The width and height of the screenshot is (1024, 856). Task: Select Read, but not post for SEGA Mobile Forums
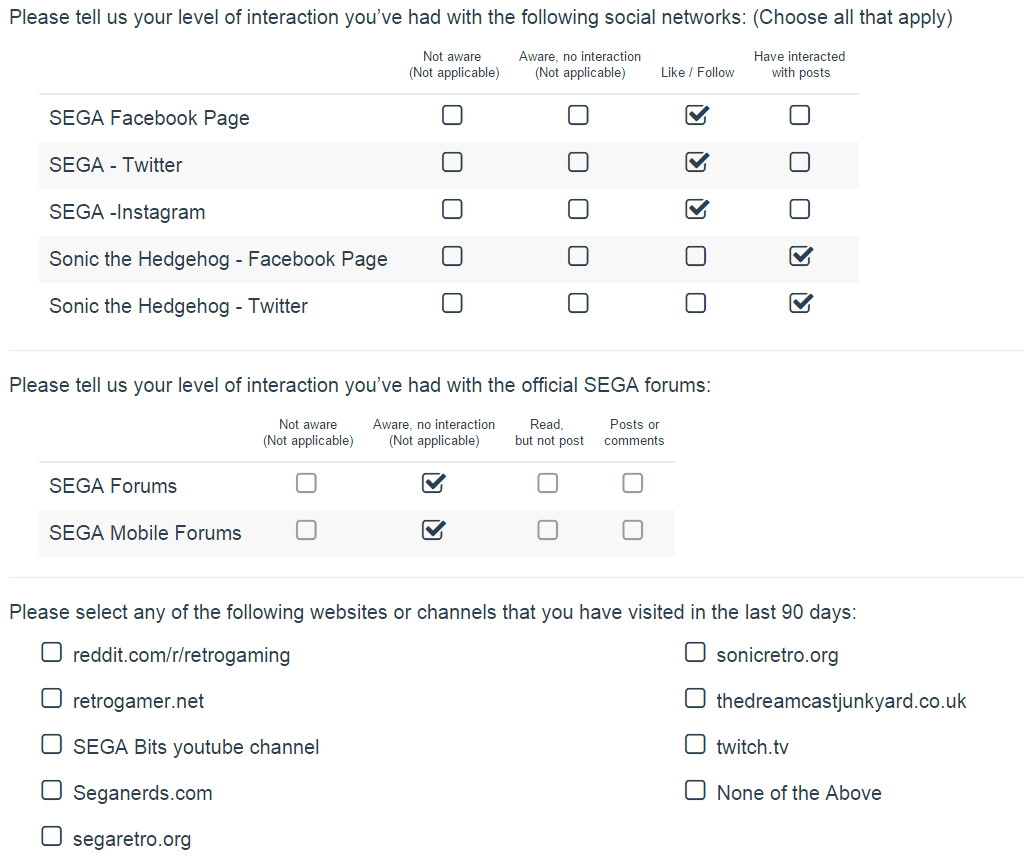547,531
